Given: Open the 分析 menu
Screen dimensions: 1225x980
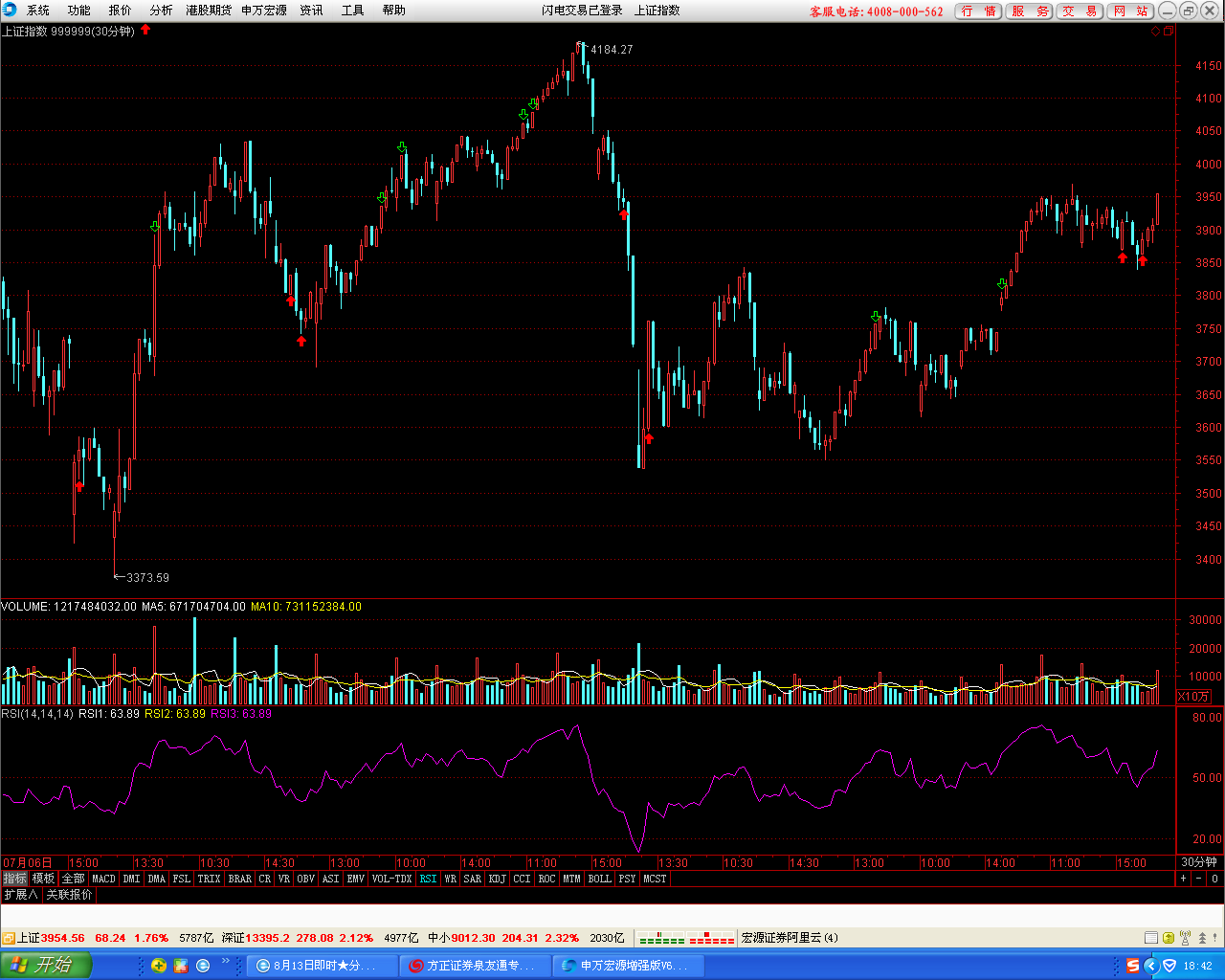Looking at the screenshot, I should pos(162,11).
